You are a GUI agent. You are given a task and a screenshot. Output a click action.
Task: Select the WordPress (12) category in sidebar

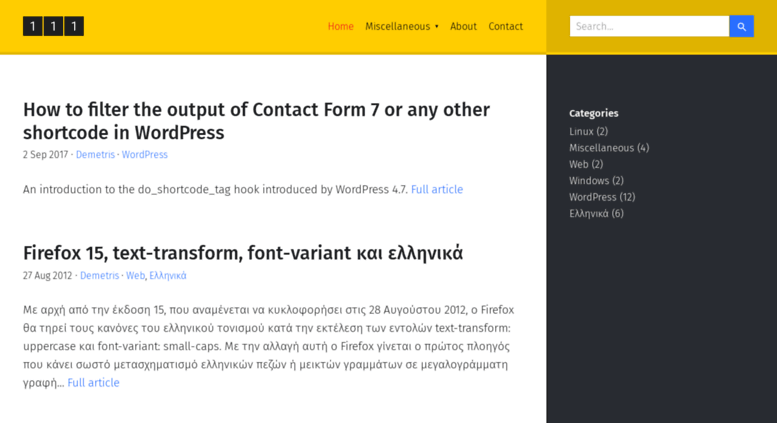click(x=602, y=197)
